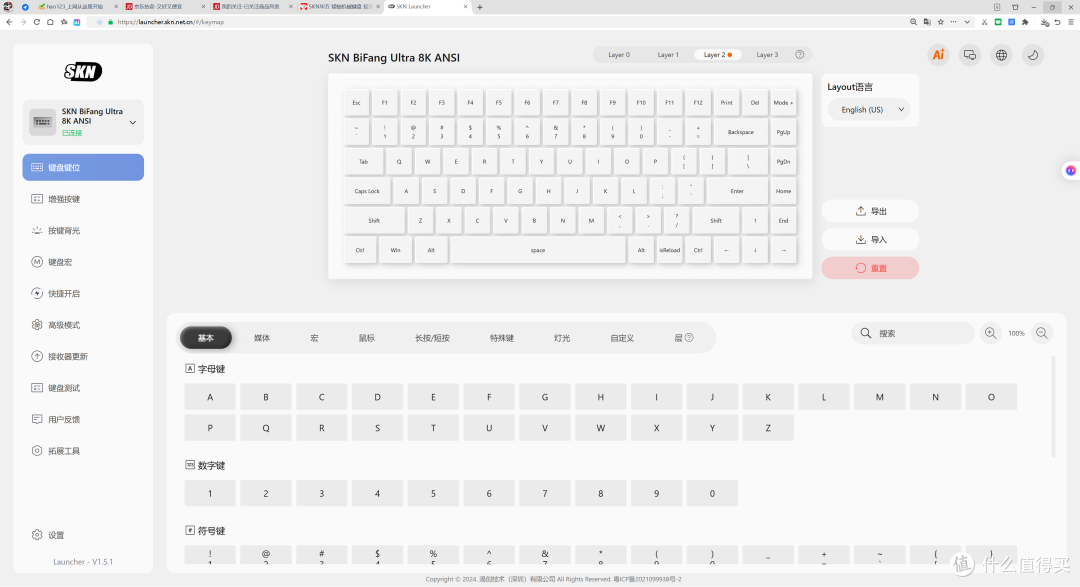Switch to the Layer 0 tab
This screenshot has height=587, width=1080.
click(619, 54)
